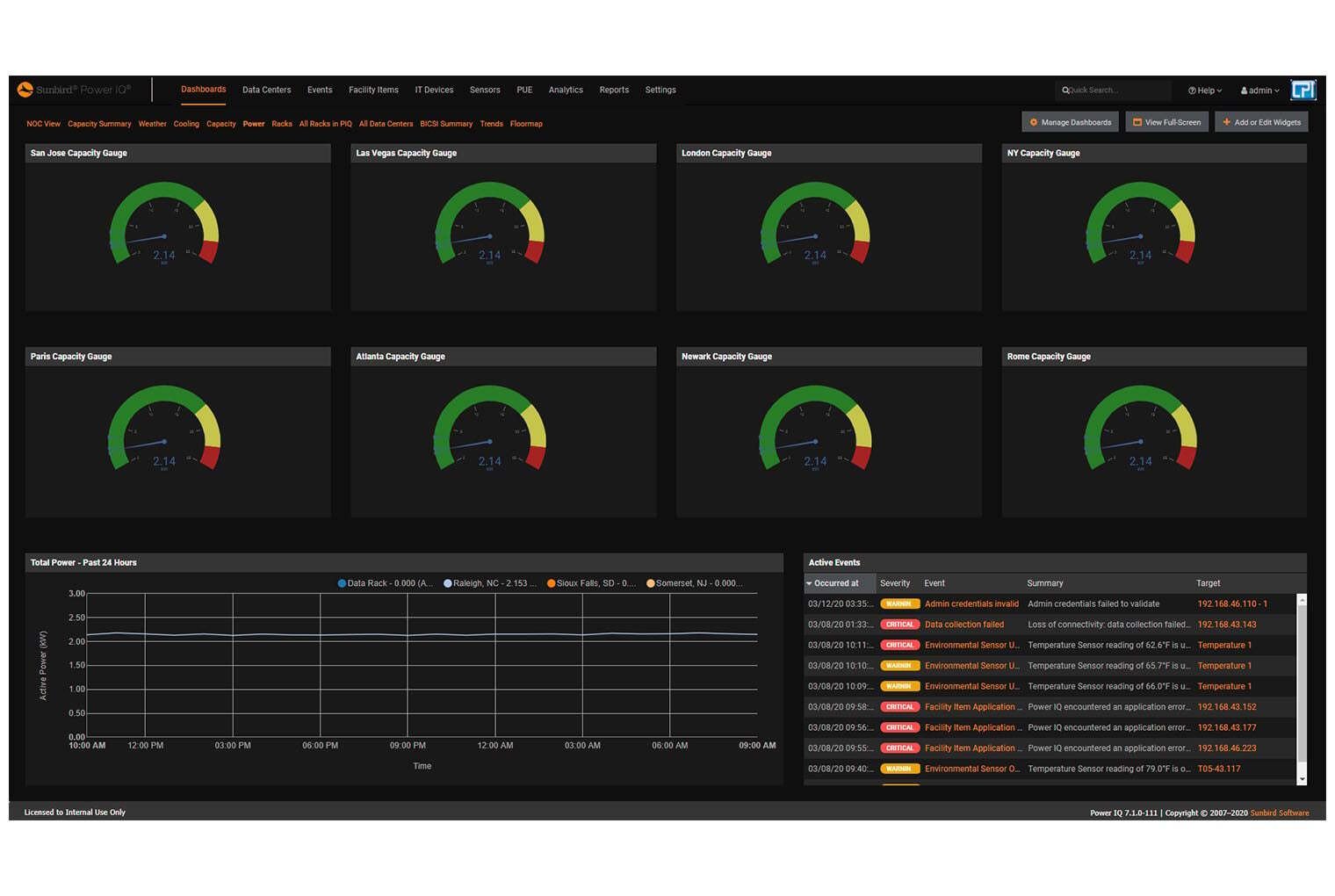The image size is (1335, 896).
Task: Toggle the Sioux Falls, SD legend series
Action: (x=591, y=583)
